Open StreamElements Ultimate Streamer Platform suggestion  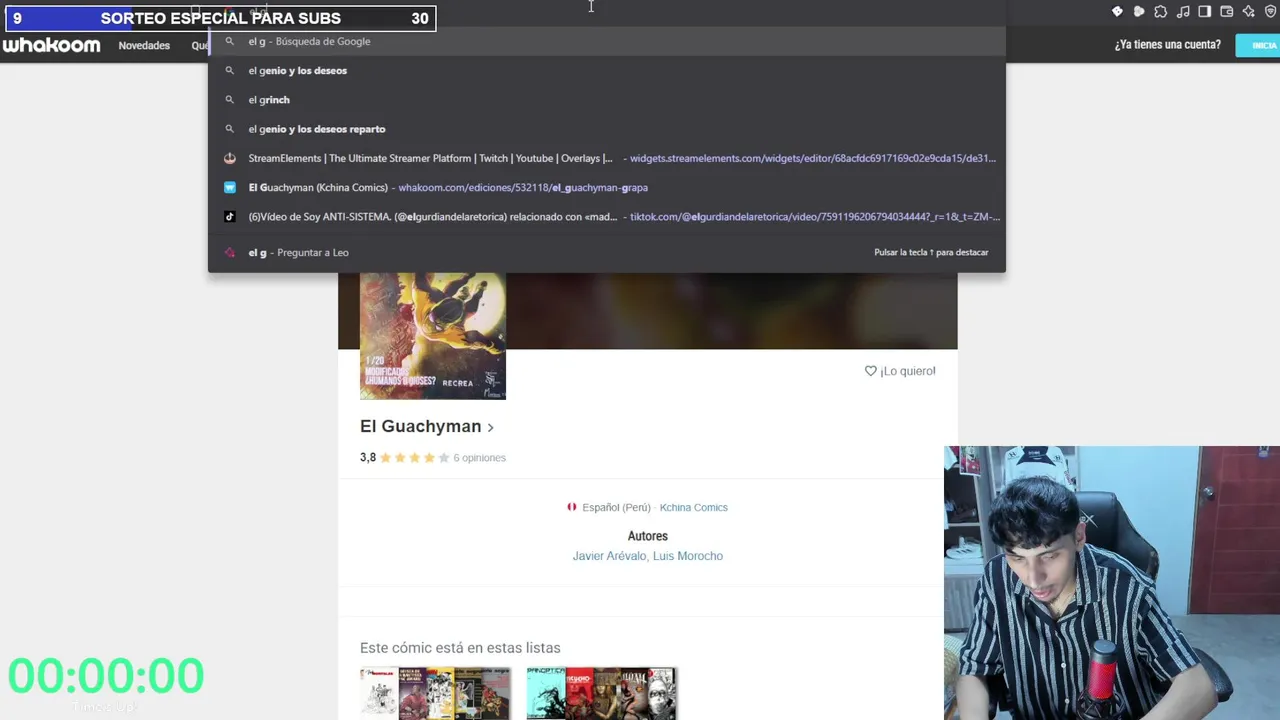(606, 158)
